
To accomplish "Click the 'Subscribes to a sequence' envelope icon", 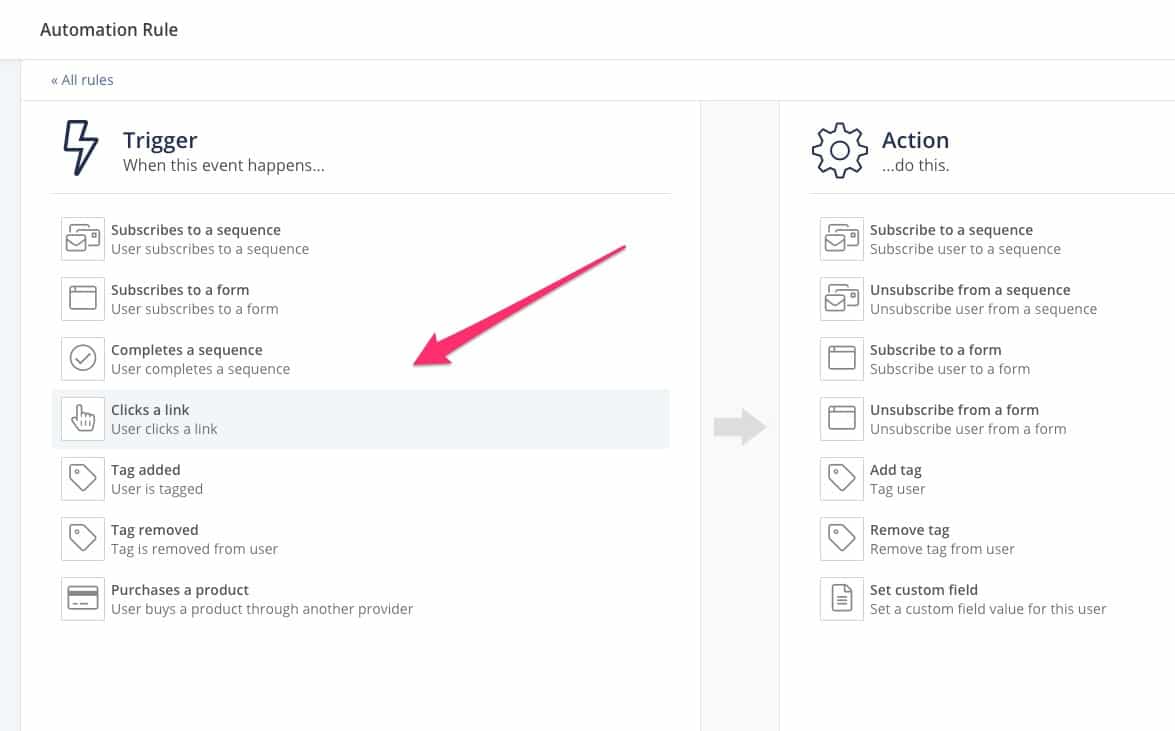I will [x=83, y=239].
